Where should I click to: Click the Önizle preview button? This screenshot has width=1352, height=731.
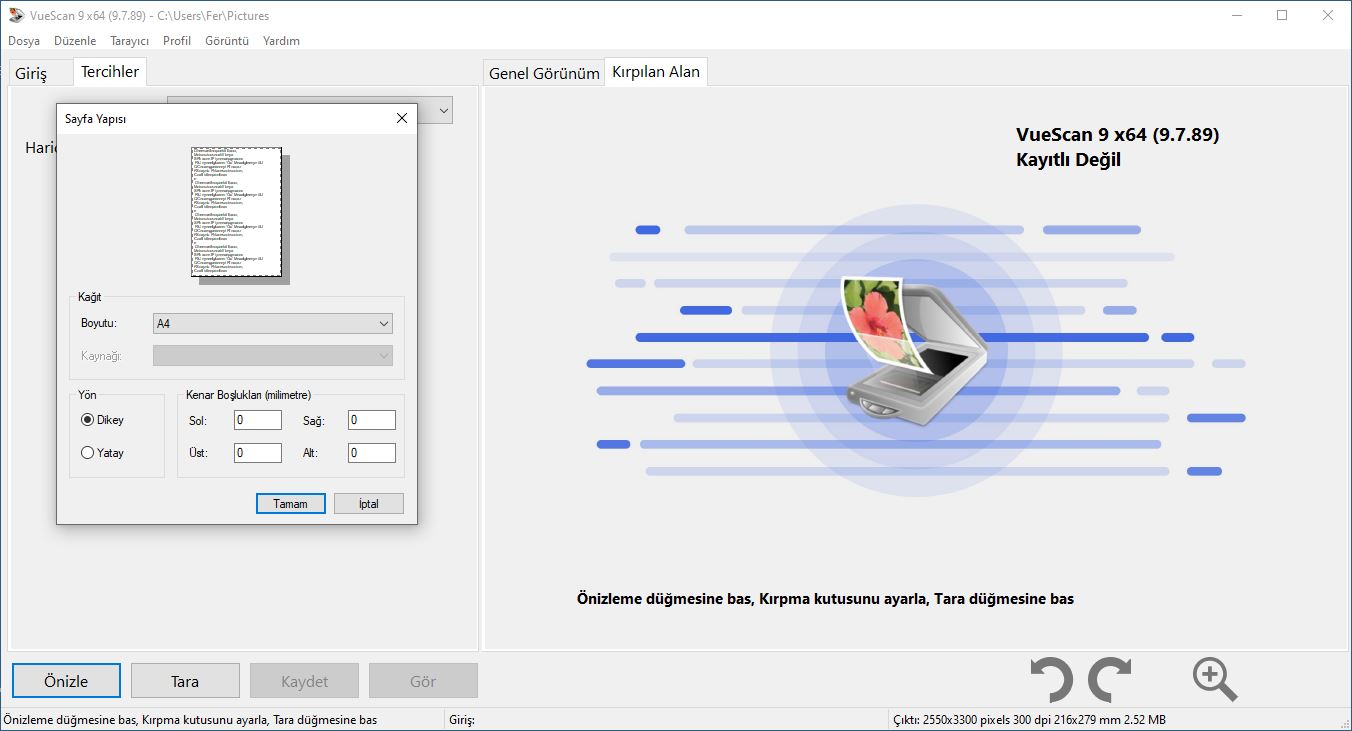66,681
